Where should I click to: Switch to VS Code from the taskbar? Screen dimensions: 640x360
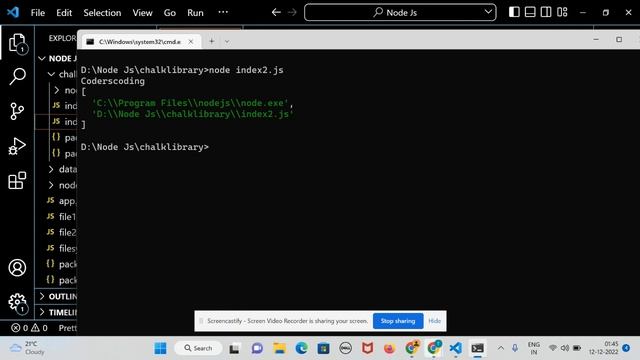coord(456,348)
